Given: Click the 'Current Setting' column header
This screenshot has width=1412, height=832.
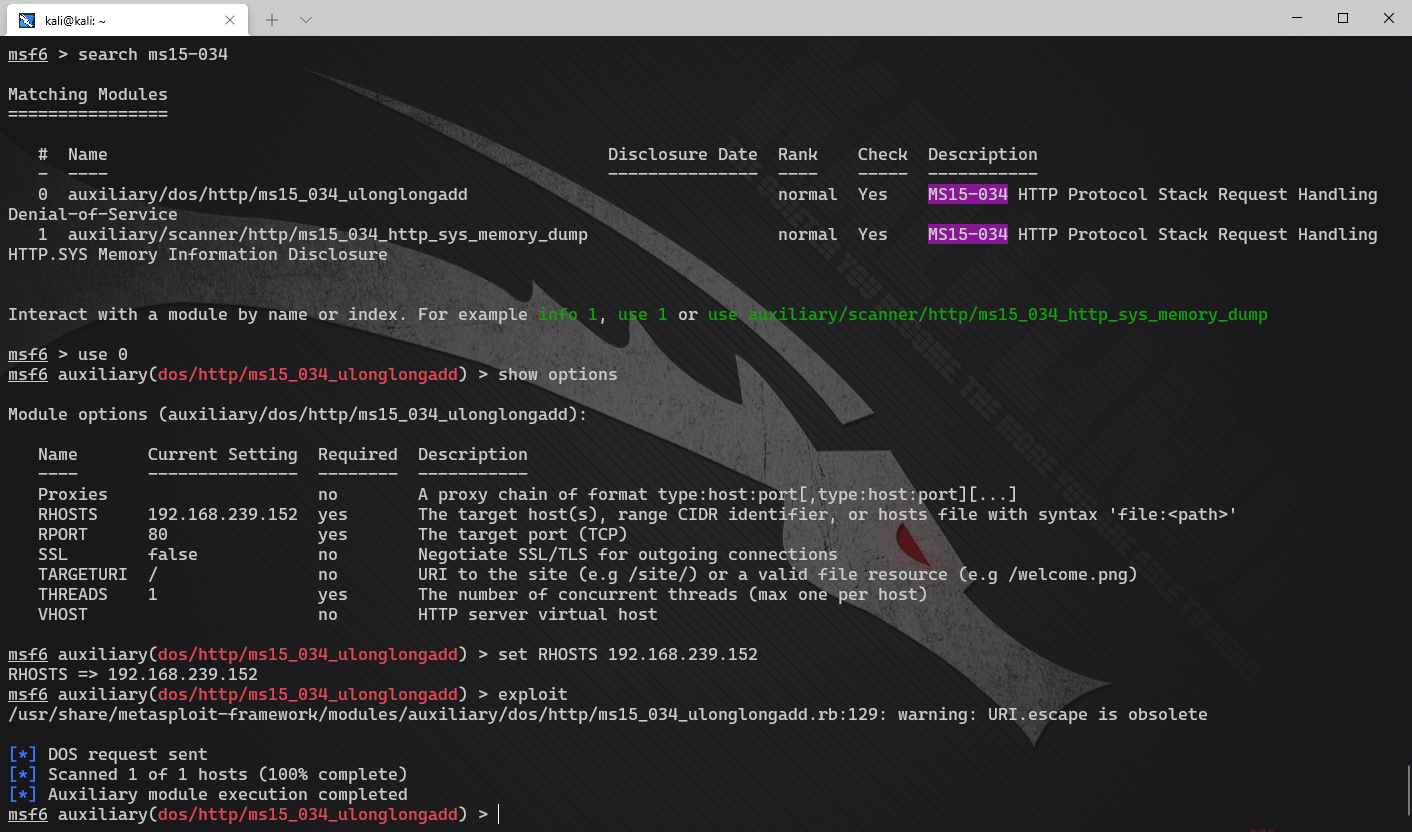Looking at the screenshot, I should coord(223,454).
